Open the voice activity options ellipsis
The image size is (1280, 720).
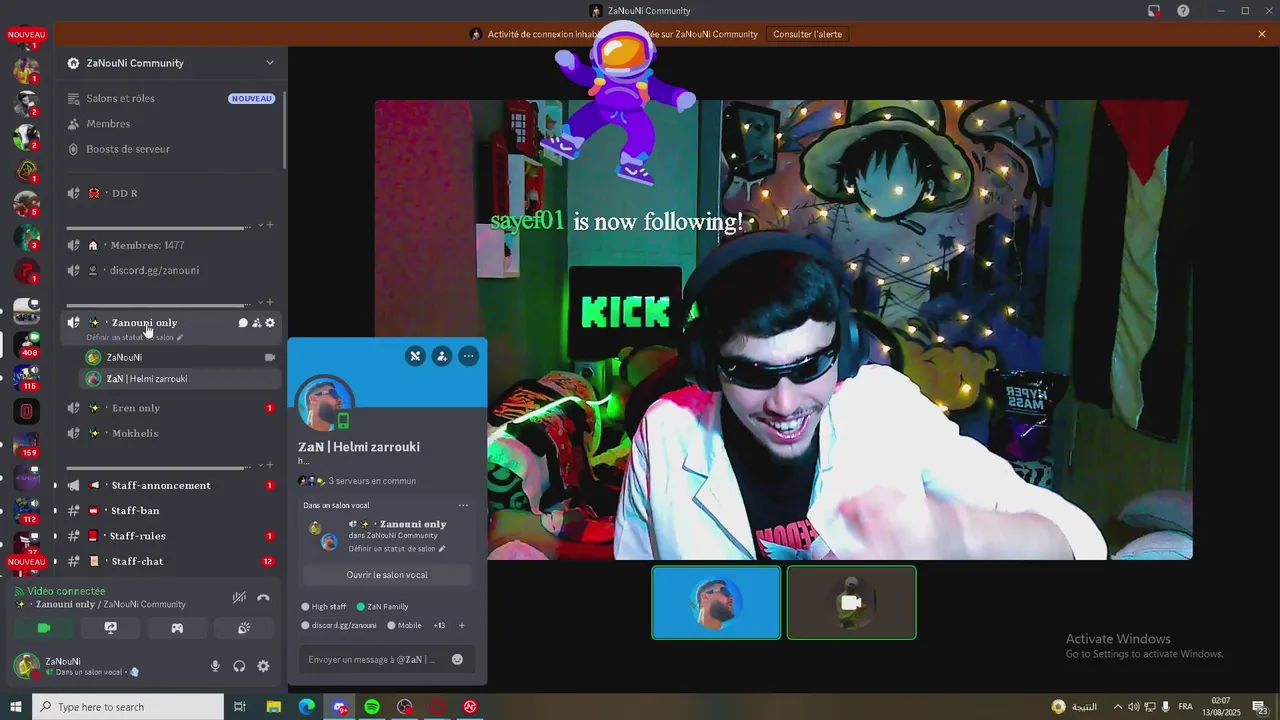pyautogui.click(x=463, y=506)
